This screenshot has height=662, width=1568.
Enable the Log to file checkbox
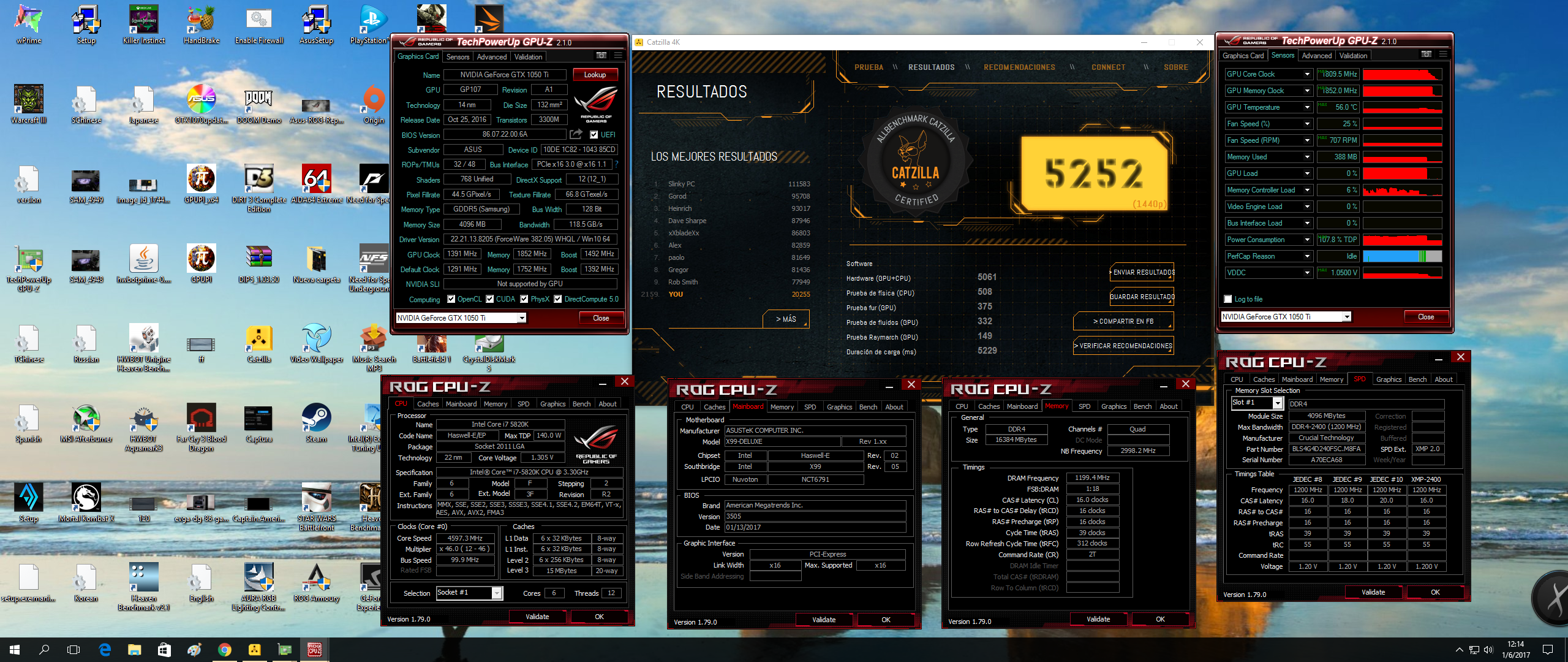coord(1227,299)
